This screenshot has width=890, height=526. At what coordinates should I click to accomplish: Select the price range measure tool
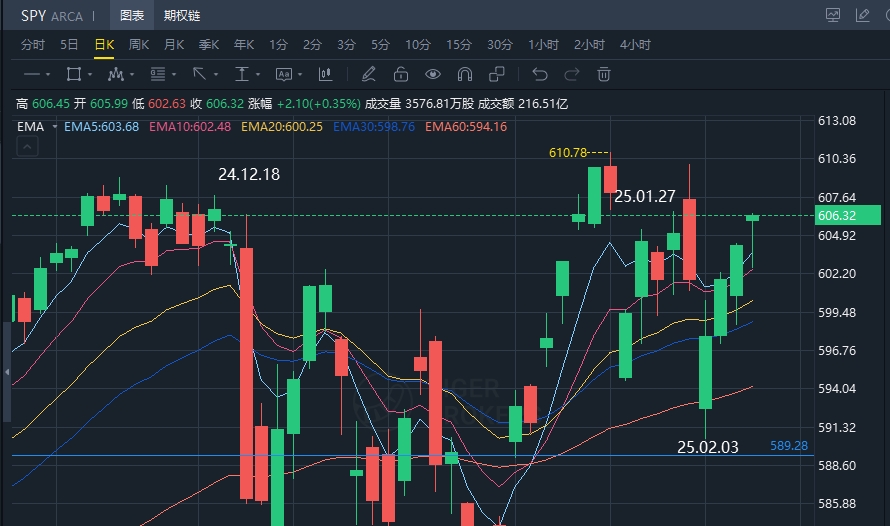[242, 74]
